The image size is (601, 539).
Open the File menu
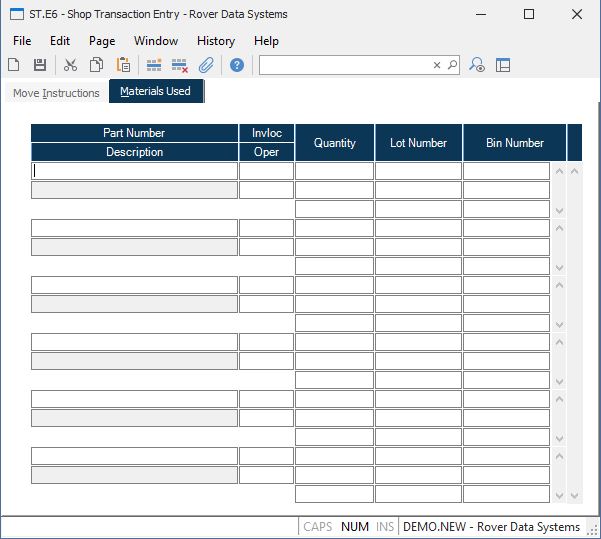coord(22,41)
